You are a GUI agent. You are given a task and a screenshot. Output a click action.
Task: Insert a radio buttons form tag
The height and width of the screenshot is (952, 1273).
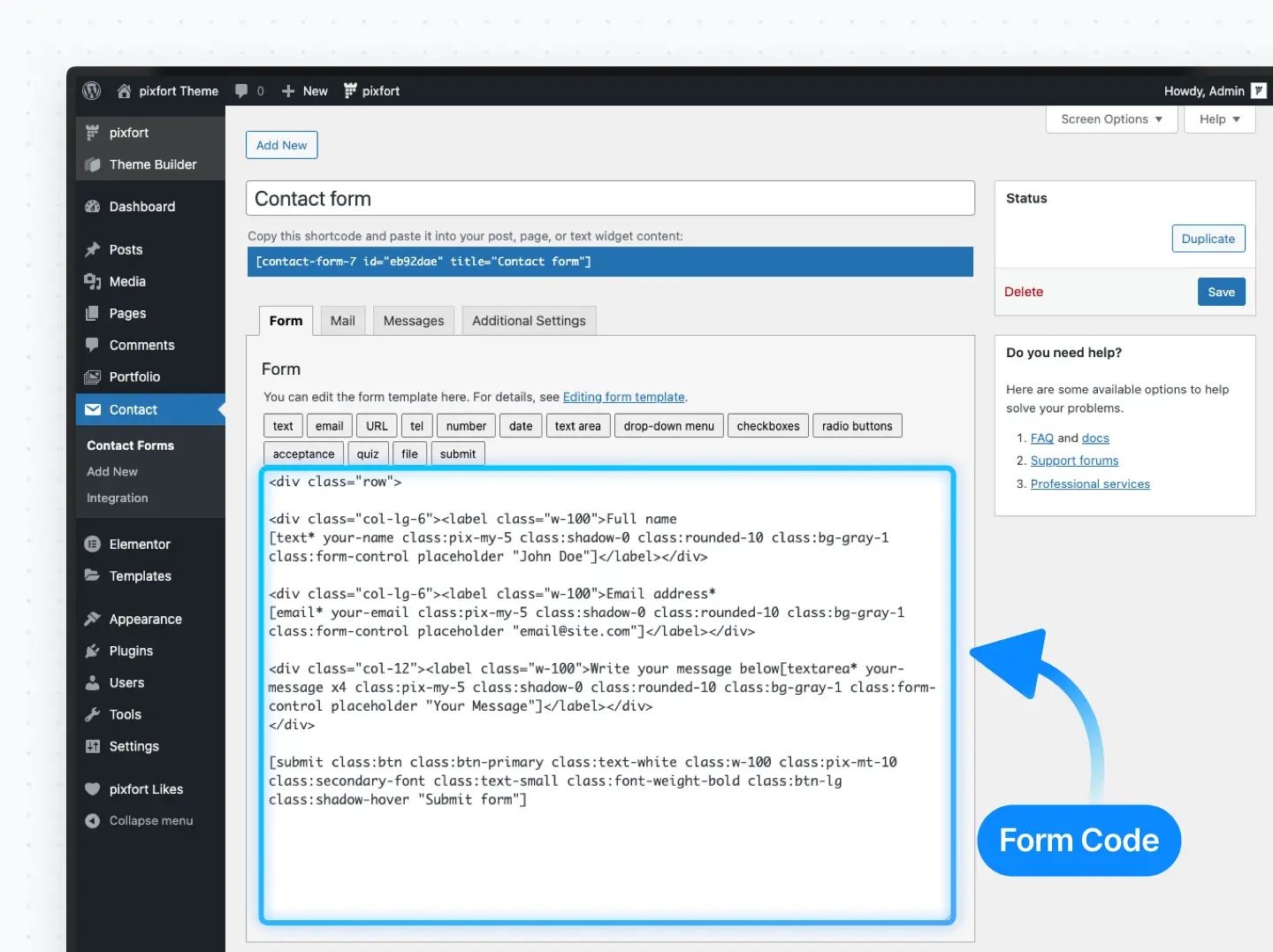point(857,426)
